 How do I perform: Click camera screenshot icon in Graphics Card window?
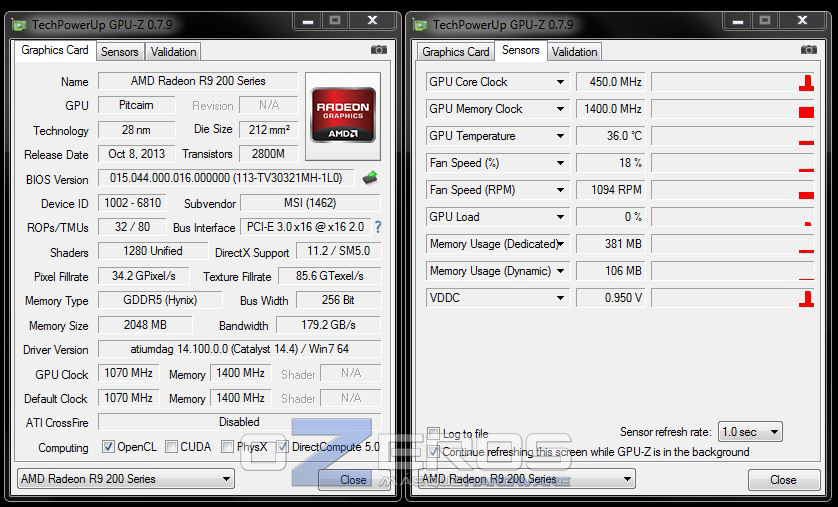coord(378,50)
